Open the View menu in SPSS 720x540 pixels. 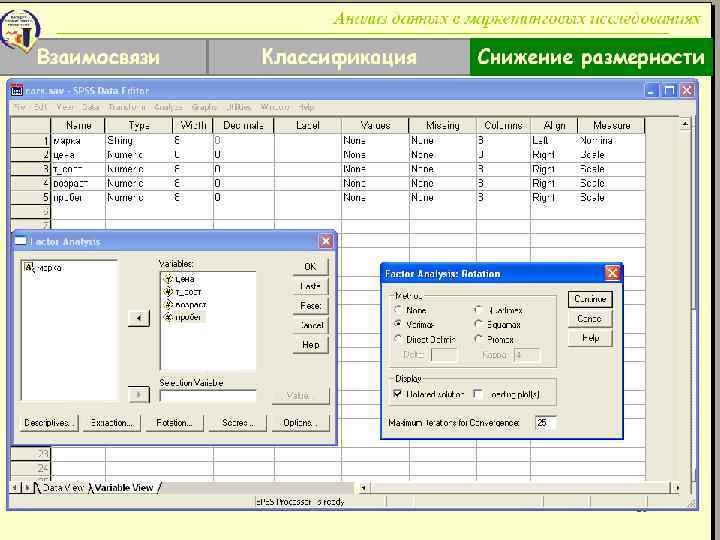65,107
